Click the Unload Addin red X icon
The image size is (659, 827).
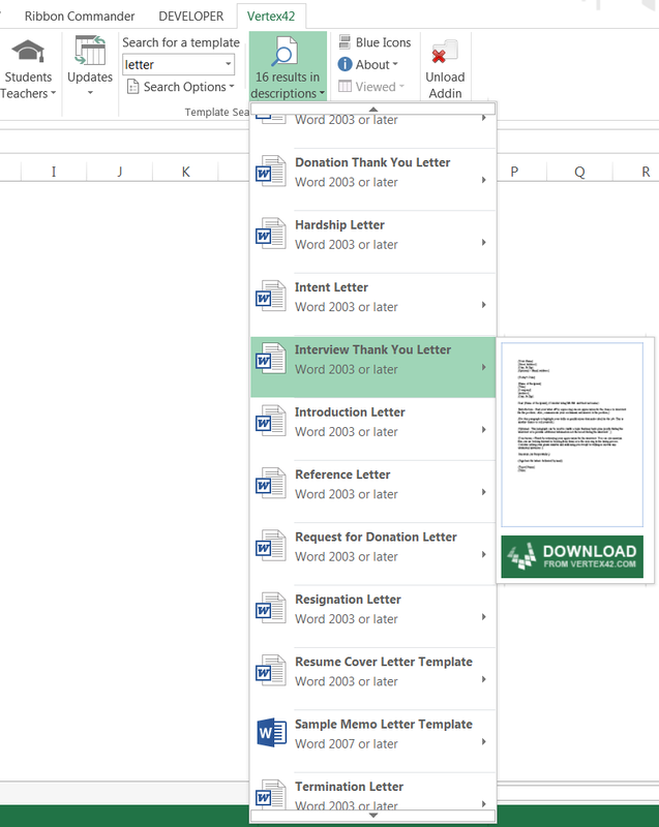pyautogui.click(x=444, y=52)
